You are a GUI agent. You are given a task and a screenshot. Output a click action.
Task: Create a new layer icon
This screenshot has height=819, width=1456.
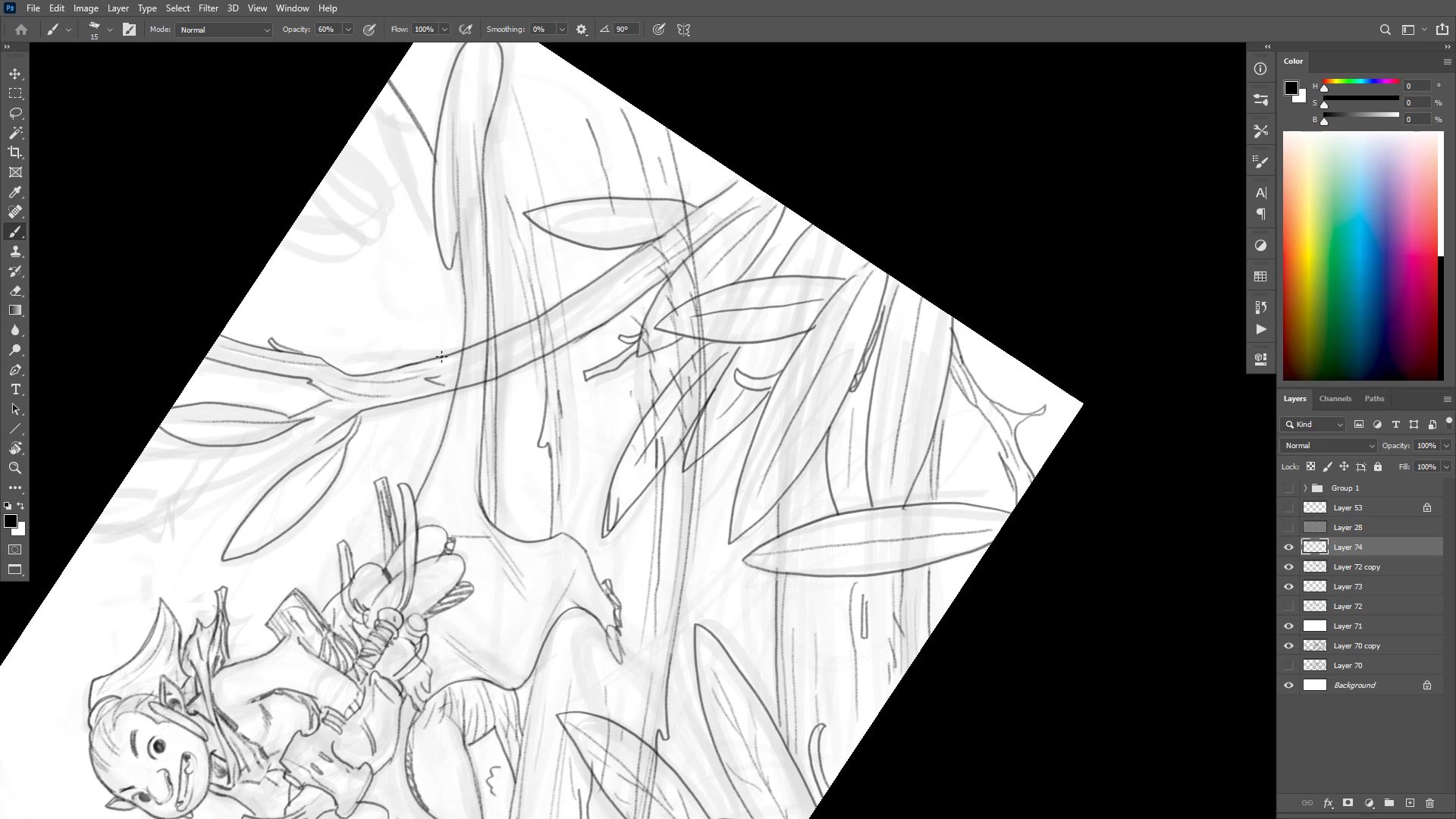tap(1410, 802)
